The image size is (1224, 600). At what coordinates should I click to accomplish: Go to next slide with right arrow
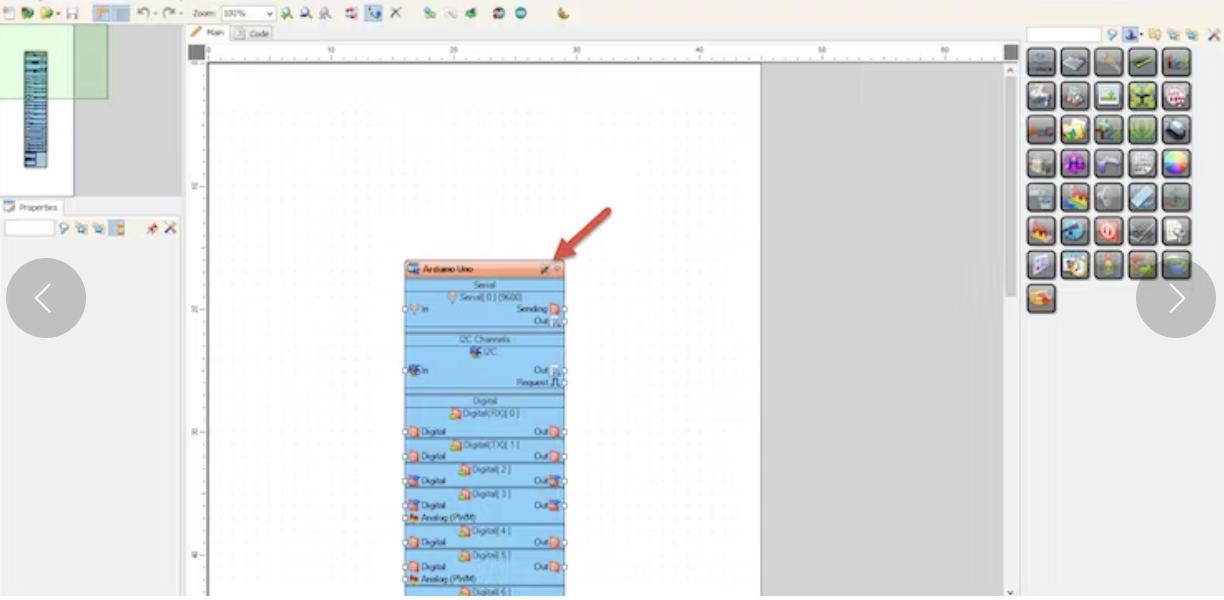tap(1175, 298)
